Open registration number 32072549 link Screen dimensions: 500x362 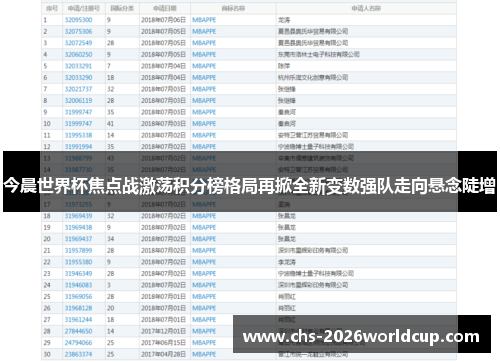click(x=78, y=43)
